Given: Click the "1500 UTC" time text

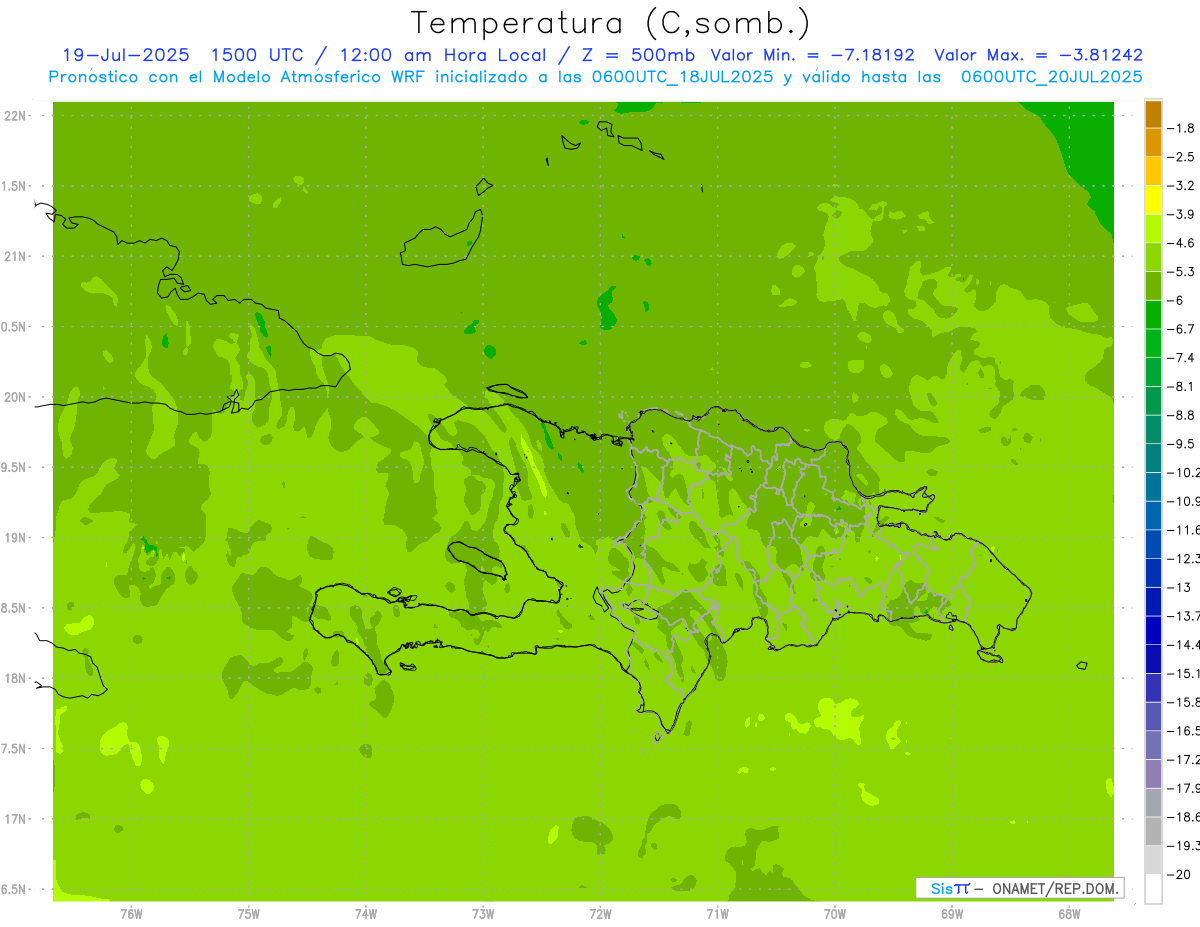Looking at the screenshot, I should click(259, 55).
